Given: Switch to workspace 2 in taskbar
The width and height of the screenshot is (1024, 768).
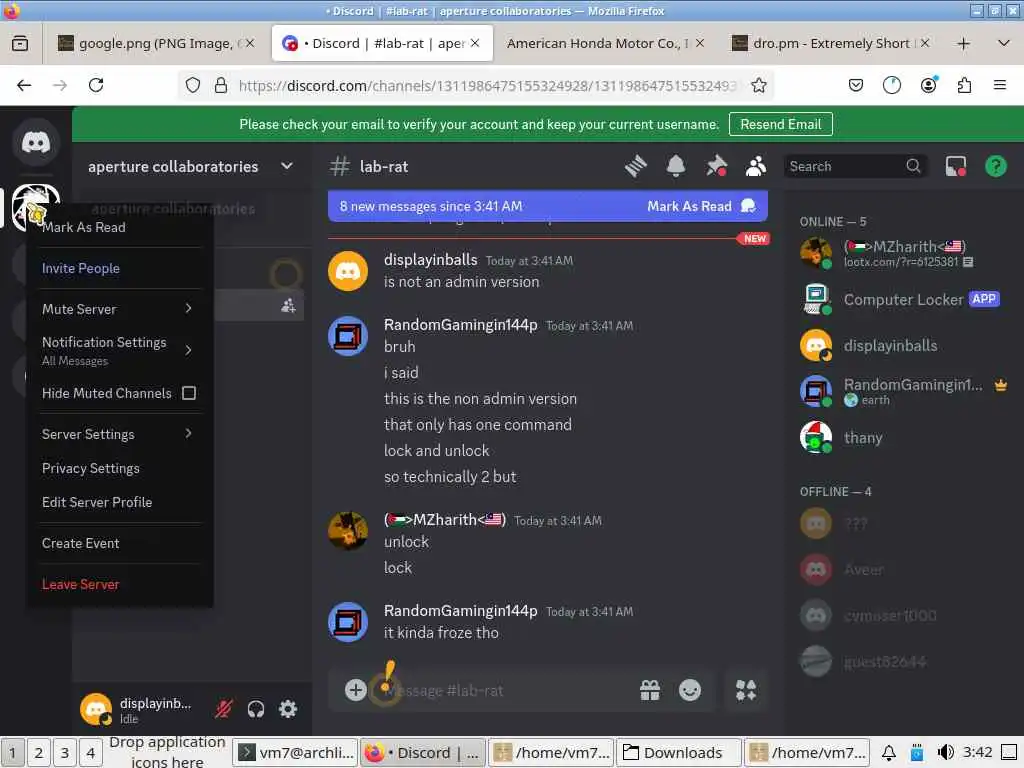Looking at the screenshot, I should click(39, 753).
